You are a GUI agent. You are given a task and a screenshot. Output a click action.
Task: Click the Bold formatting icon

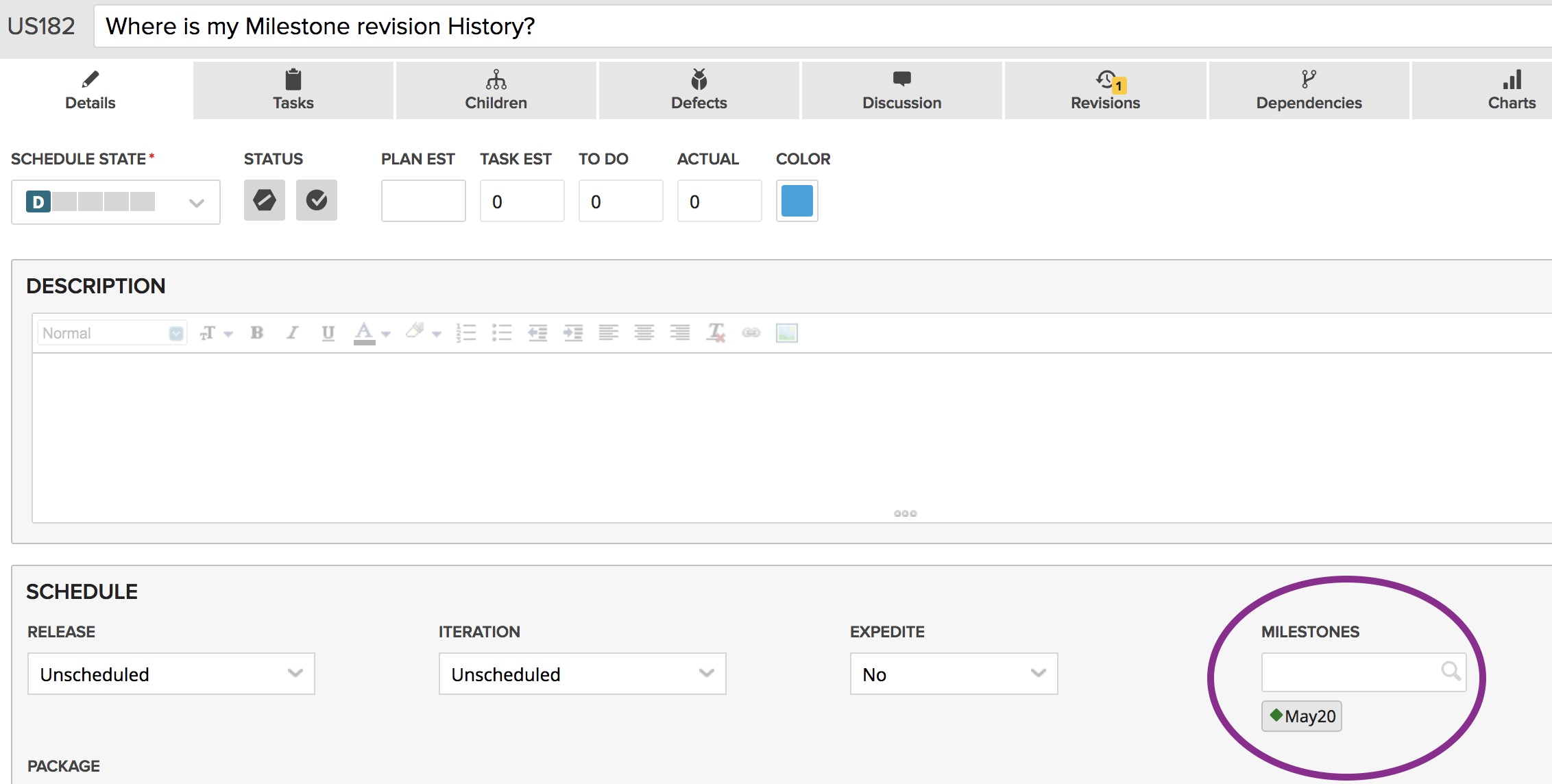pos(257,333)
